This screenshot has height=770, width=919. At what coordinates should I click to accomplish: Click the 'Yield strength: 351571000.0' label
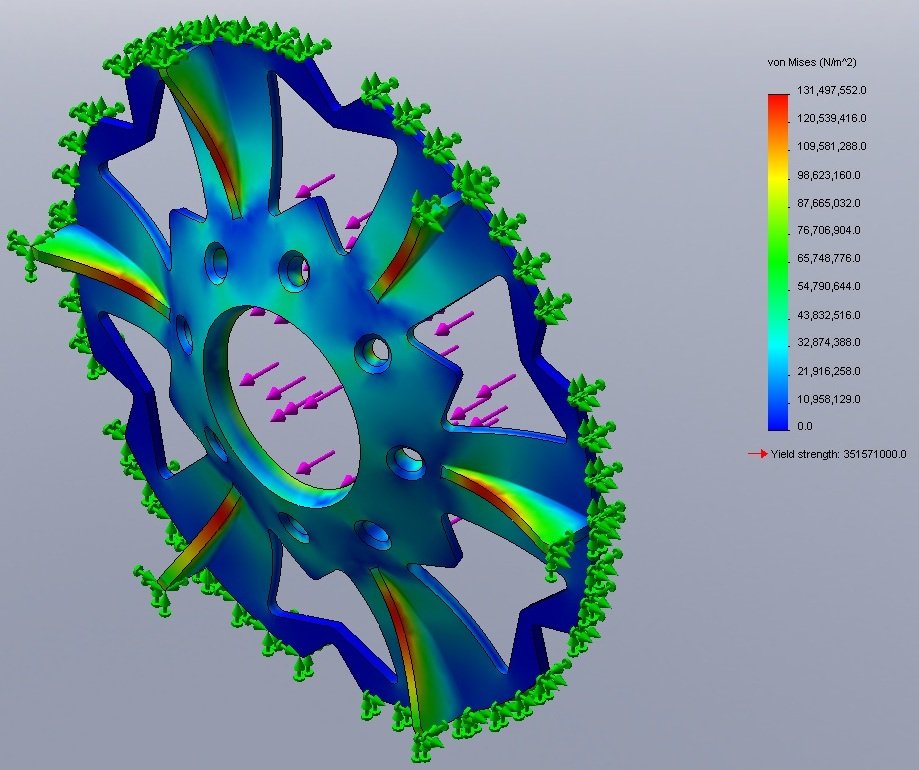click(x=838, y=454)
